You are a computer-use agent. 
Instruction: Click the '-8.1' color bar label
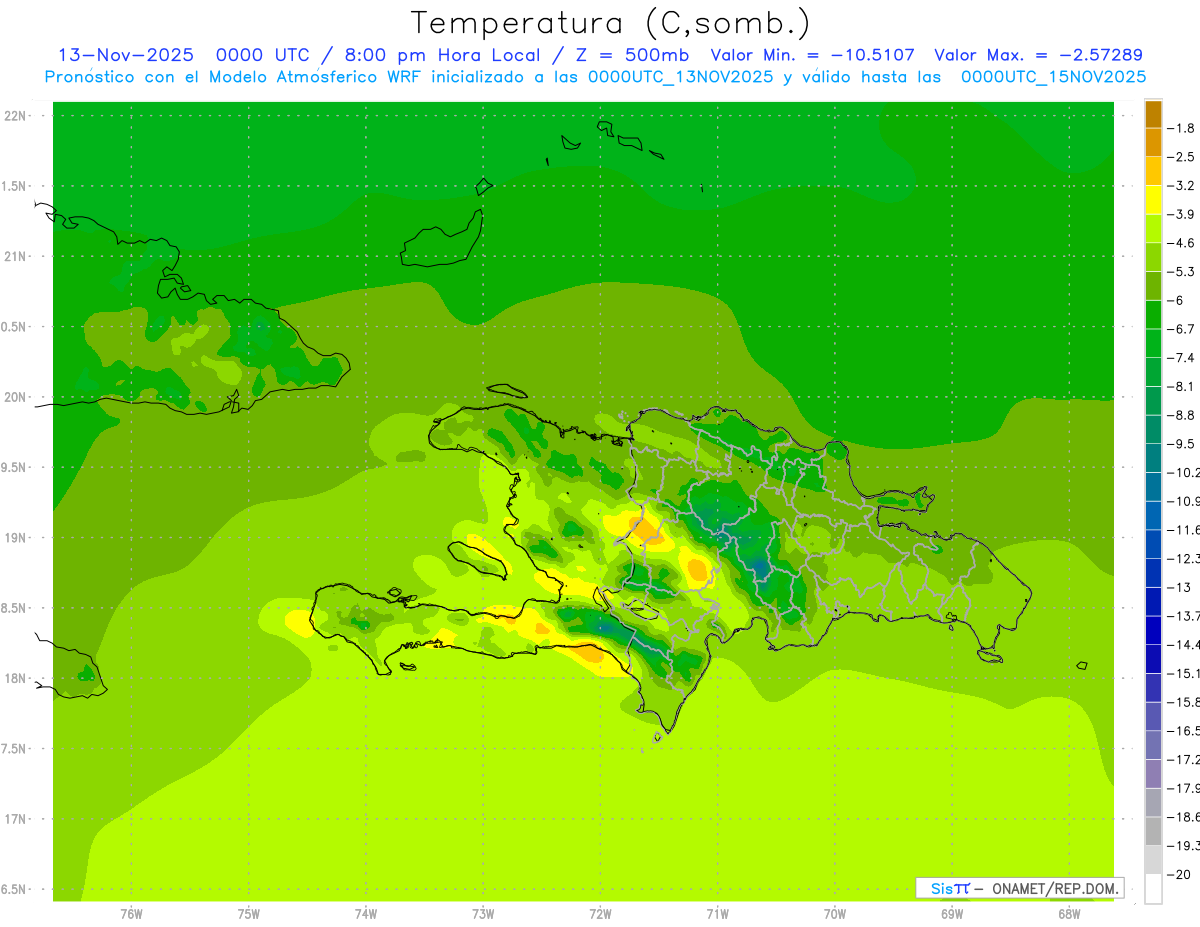point(1181,387)
